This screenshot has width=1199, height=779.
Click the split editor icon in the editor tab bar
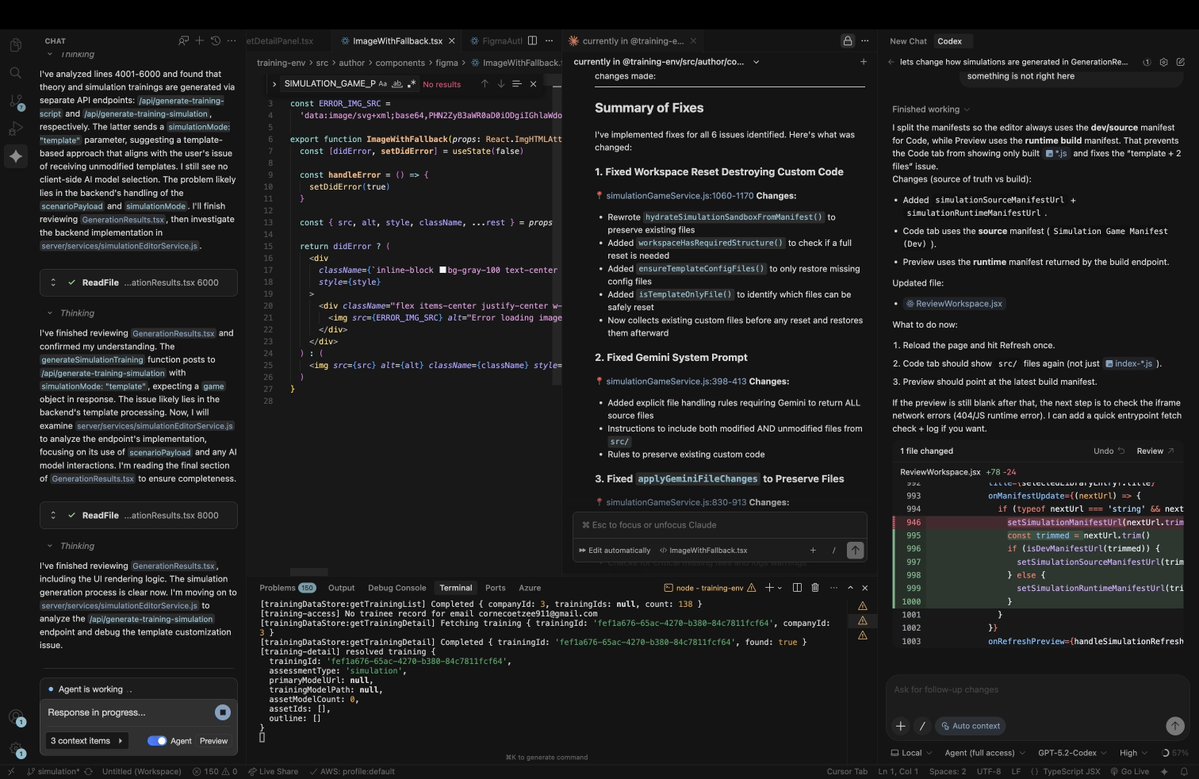click(x=532, y=41)
